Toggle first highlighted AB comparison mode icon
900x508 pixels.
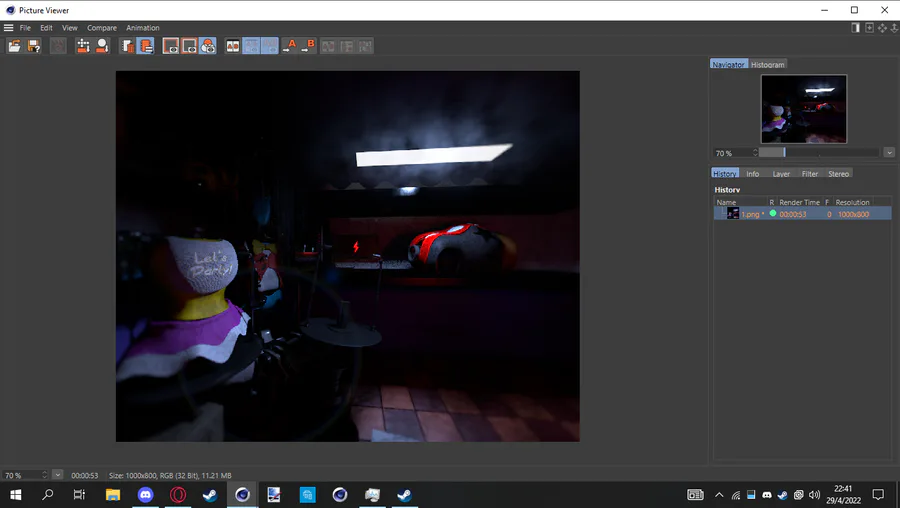[x=251, y=46]
